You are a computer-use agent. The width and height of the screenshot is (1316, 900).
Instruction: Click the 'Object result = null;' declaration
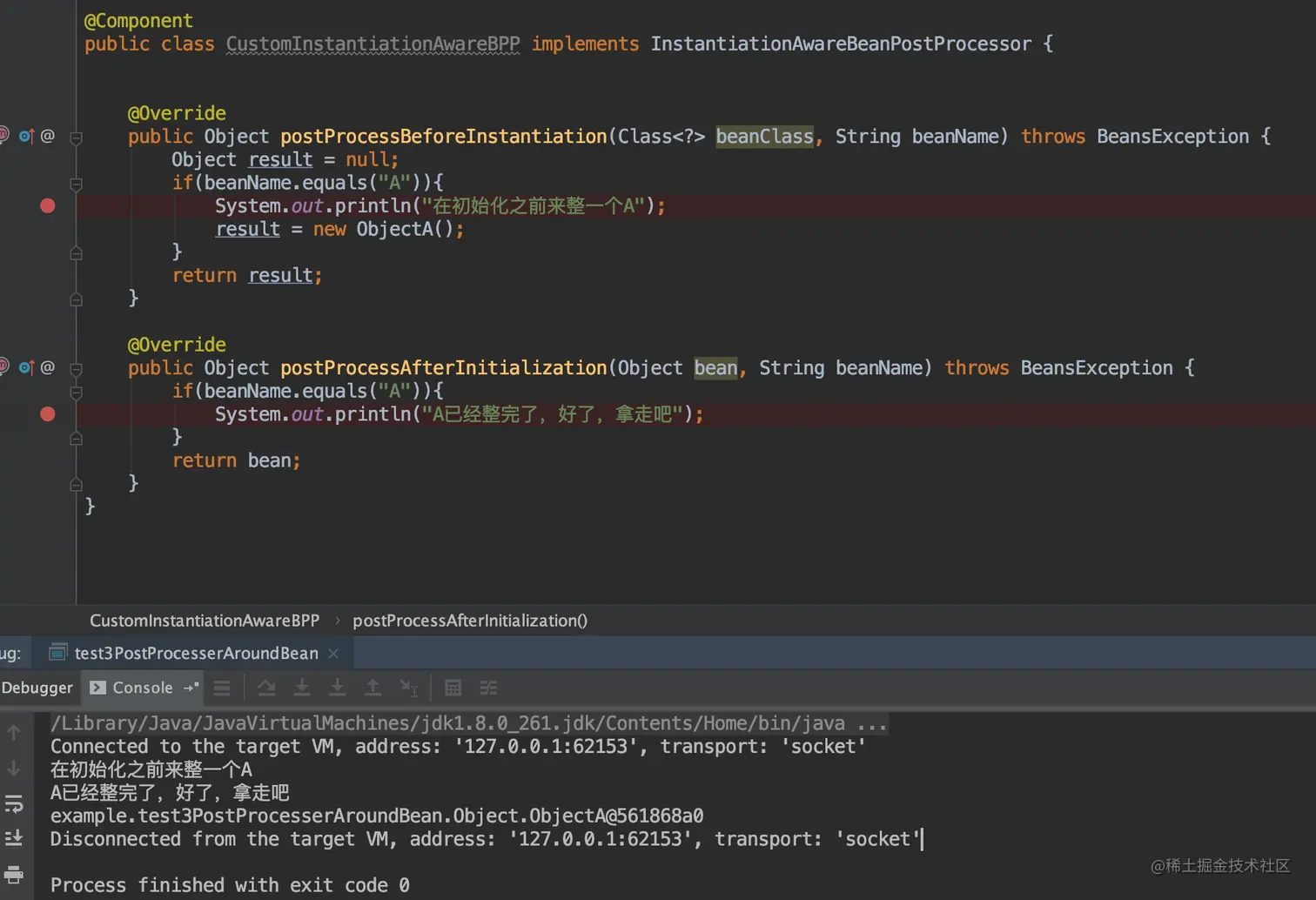tap(285, 159)
